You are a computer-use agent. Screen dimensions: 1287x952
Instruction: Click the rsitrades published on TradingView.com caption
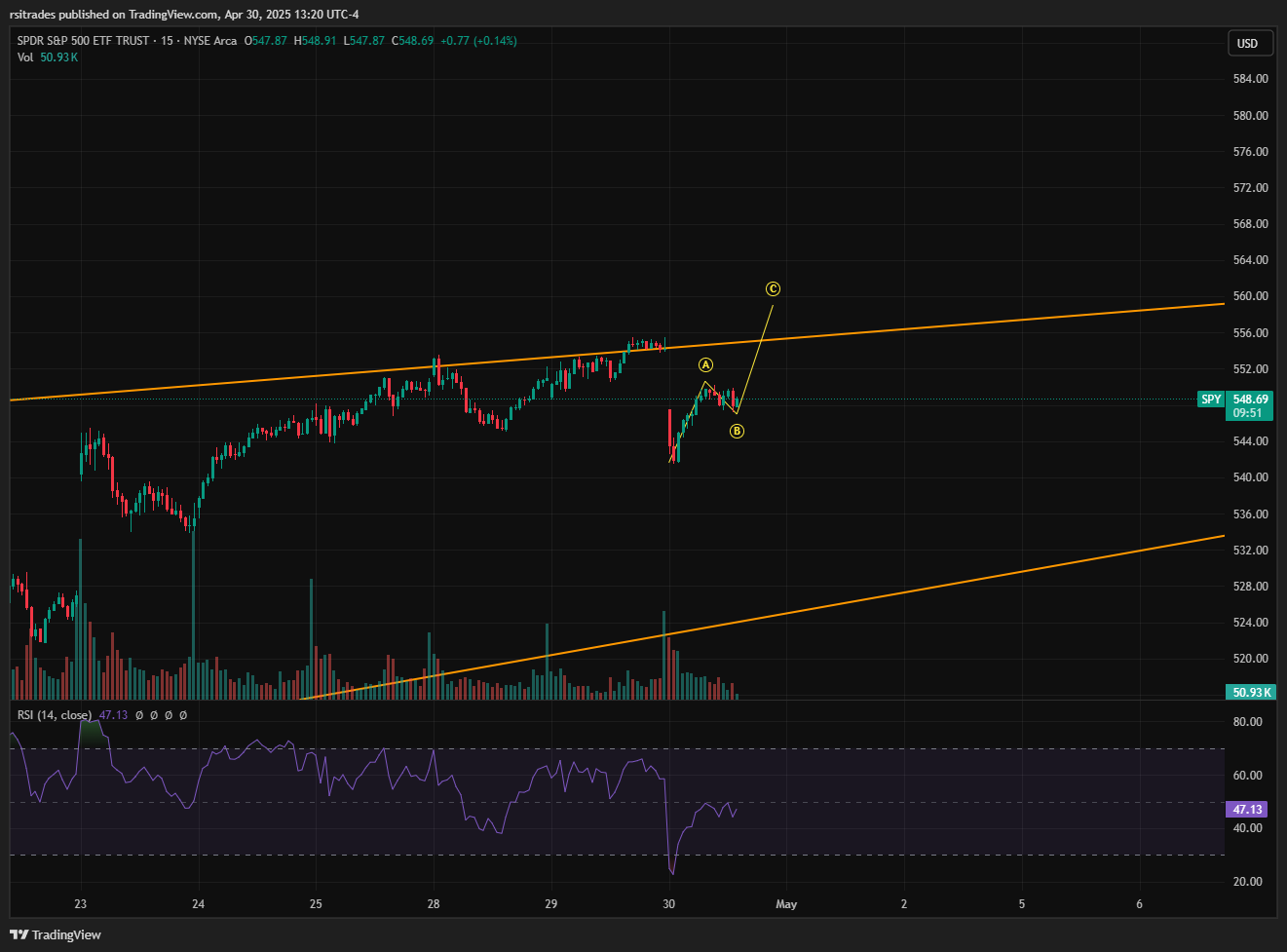[x=184, y=14]
